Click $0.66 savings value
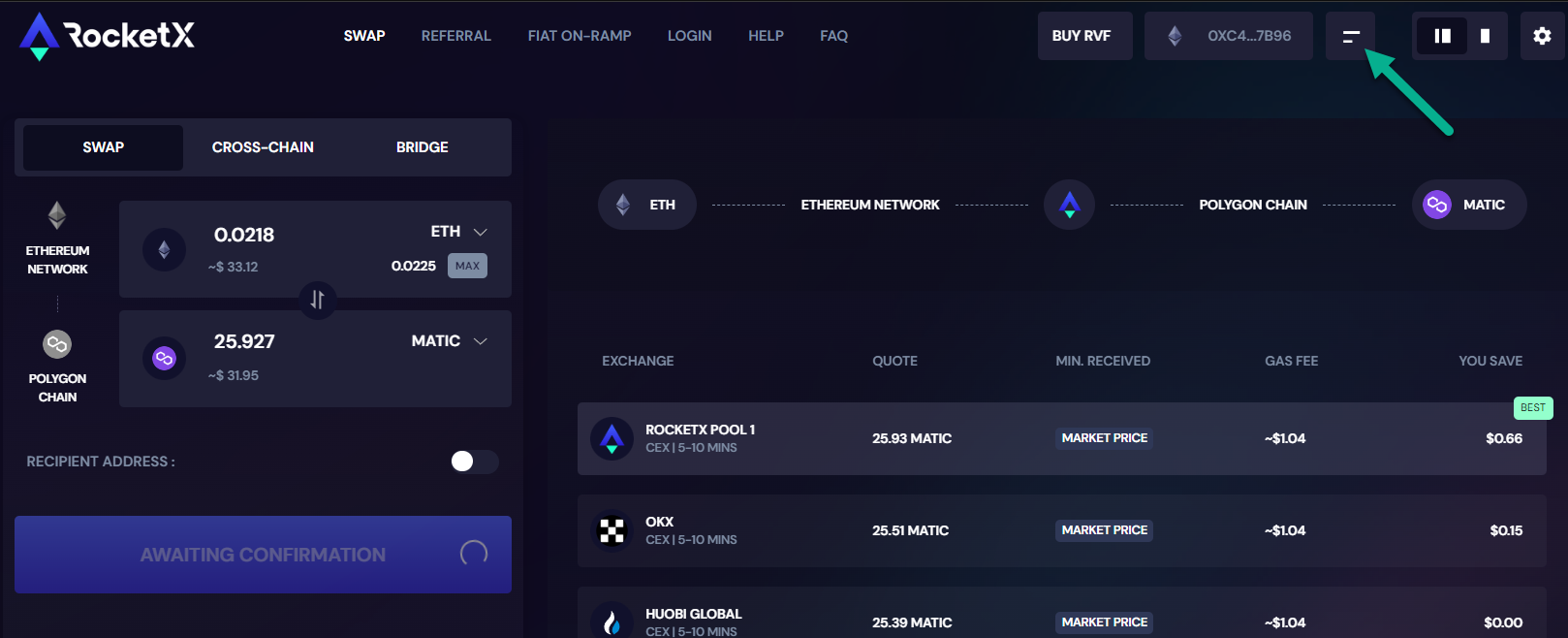This screenshot has height=638, width=1568. [1504, 438]
